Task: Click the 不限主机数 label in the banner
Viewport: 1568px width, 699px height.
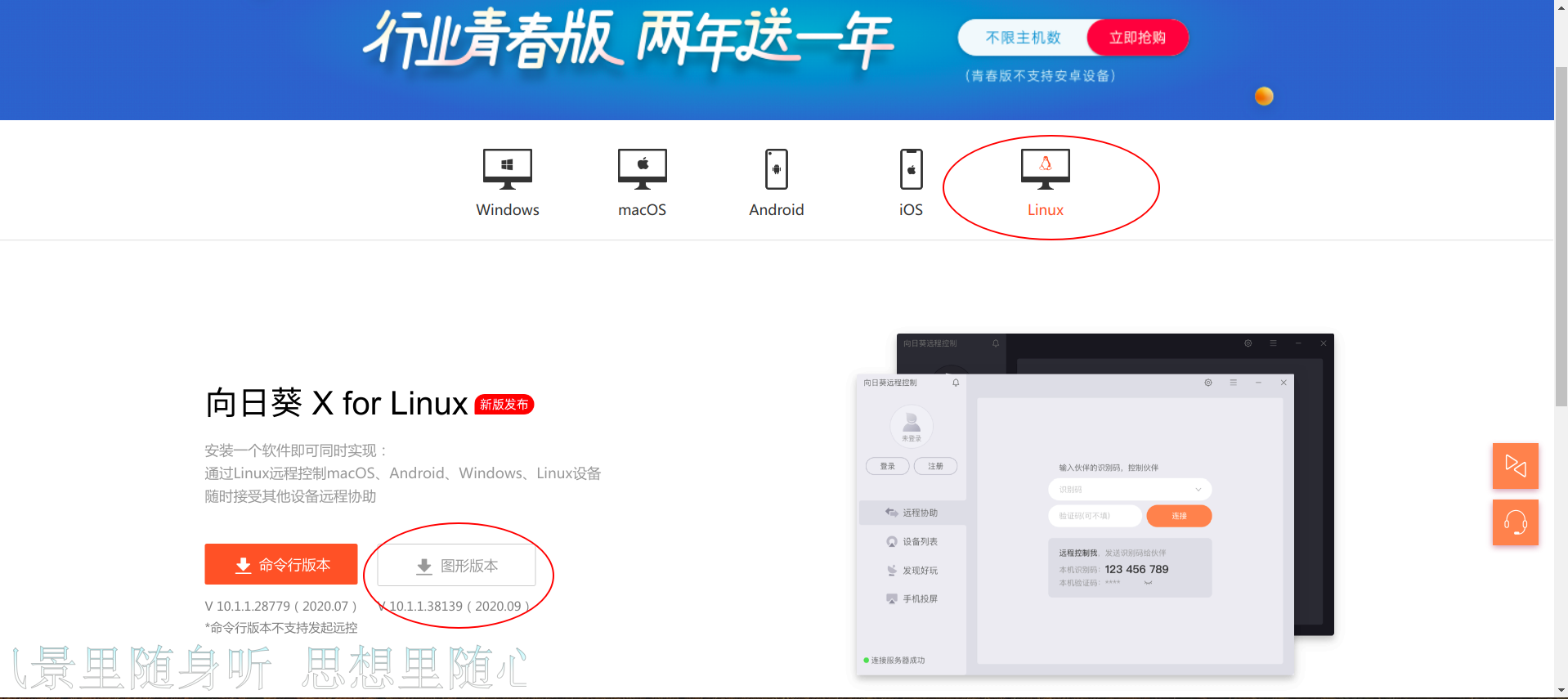Action: pyautogui.click(x=1023, y=38)
